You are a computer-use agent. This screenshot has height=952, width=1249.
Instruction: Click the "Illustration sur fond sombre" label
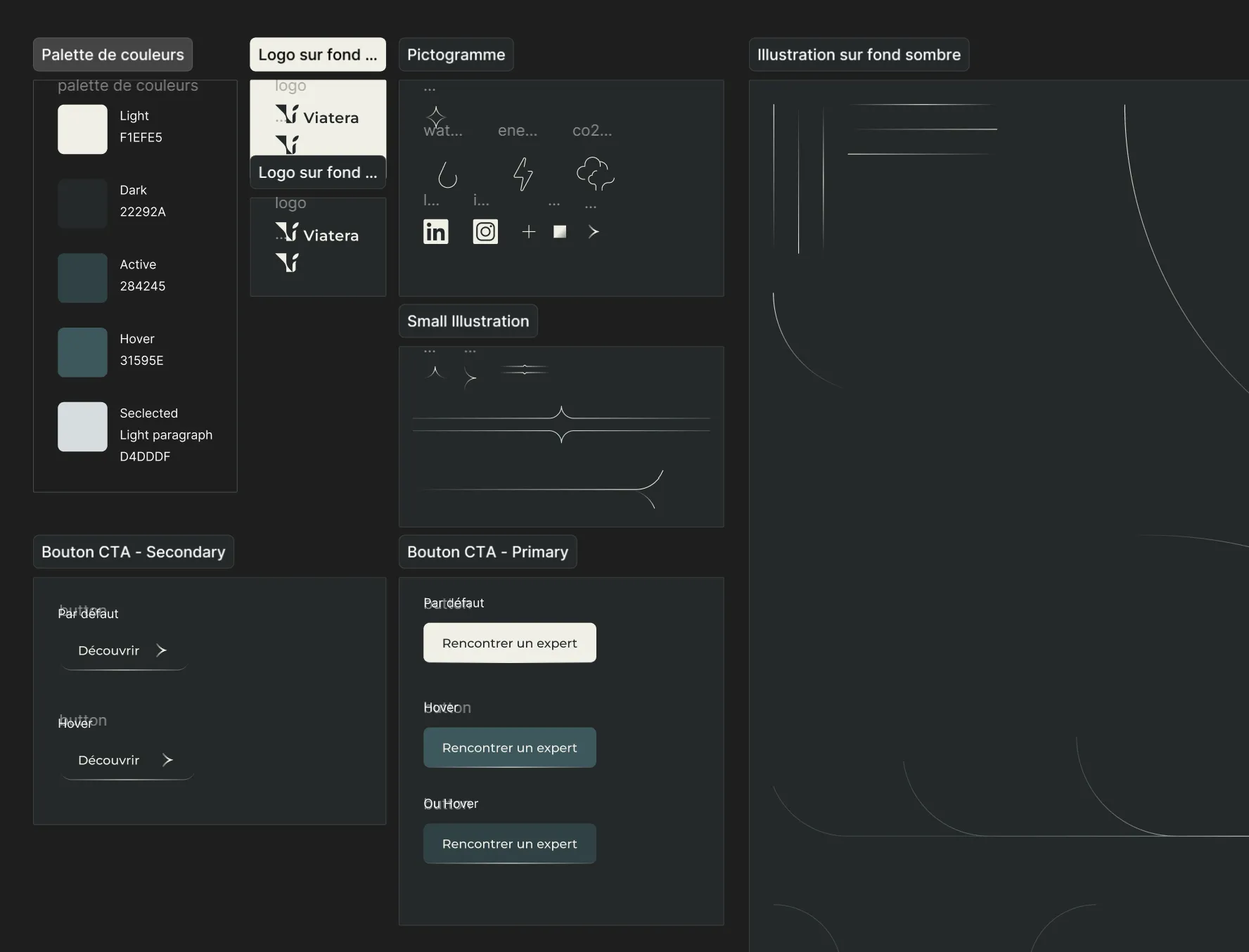click(859, 55)
